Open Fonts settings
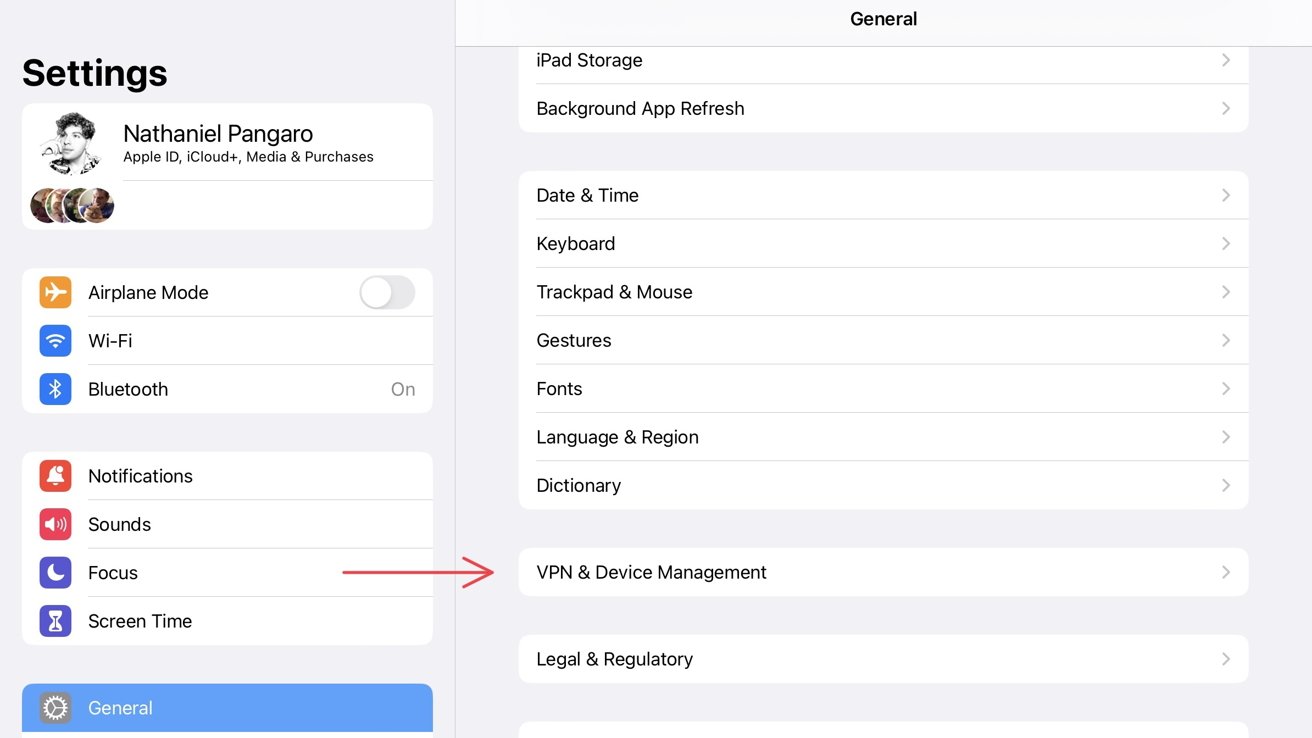This screenshot has width=1312, height=738. tap(883, 388)
